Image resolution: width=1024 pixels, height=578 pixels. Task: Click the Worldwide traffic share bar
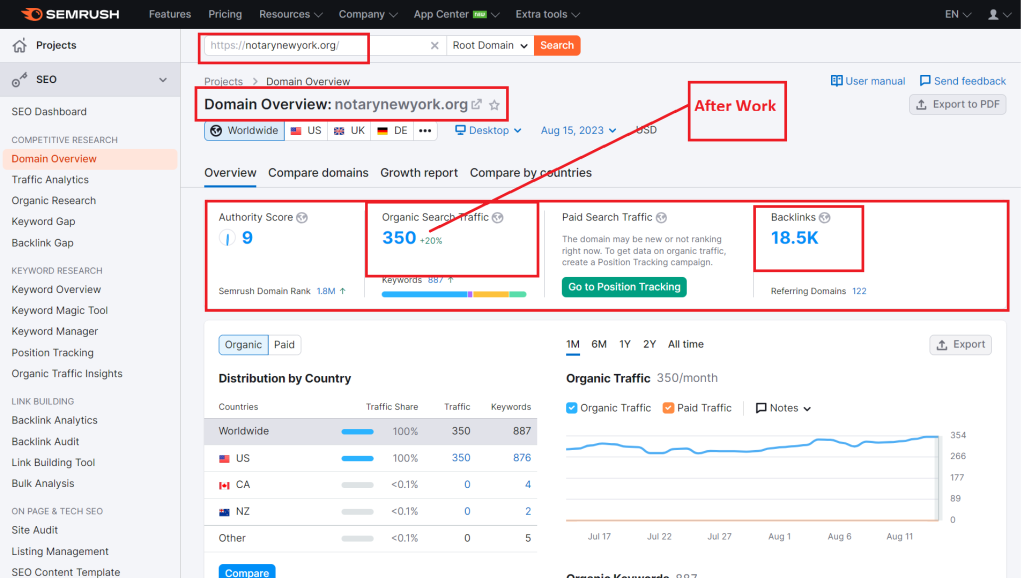pyautogui.click(x=357, y=432)
